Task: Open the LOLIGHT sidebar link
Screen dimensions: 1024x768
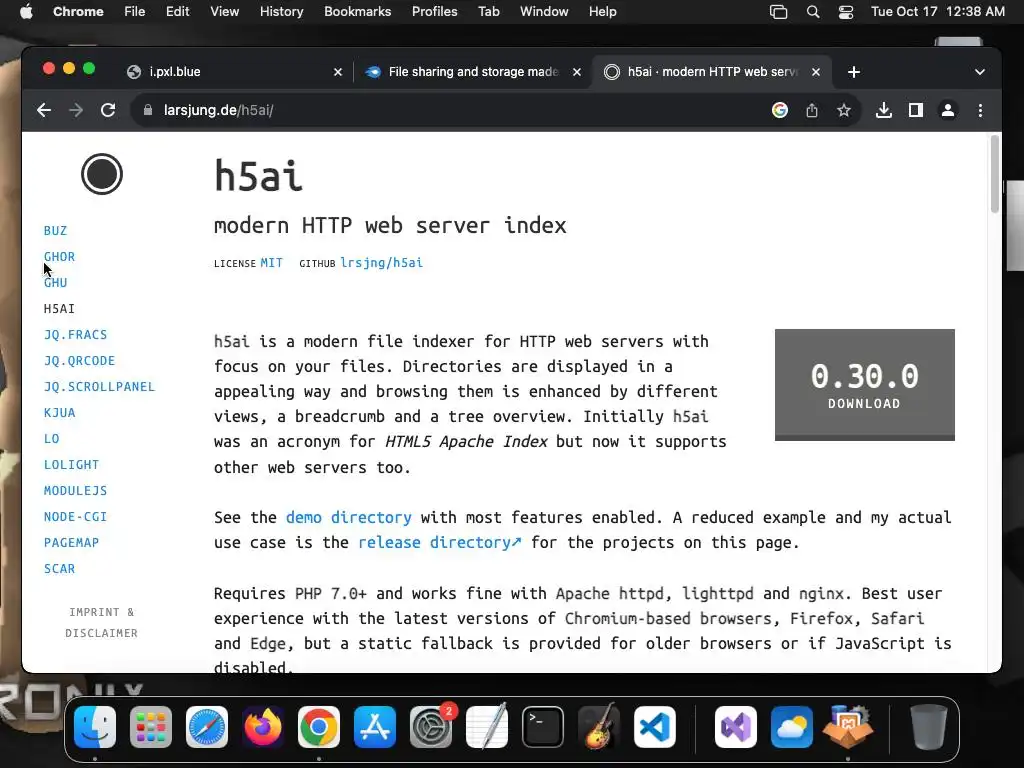Action: coord(71,464)
